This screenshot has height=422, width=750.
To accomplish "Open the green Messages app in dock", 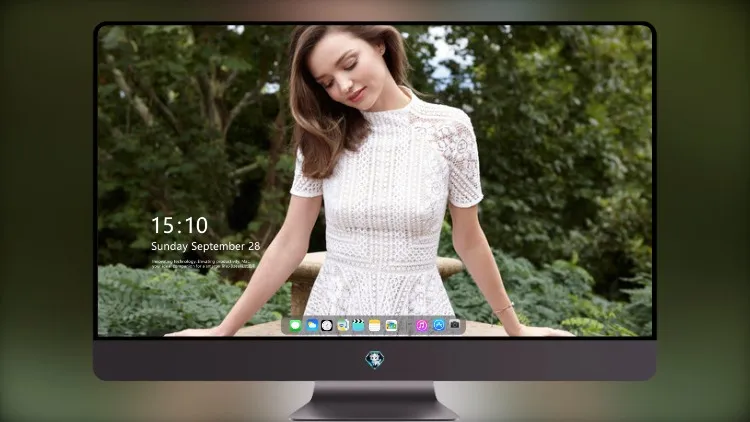I will click(295, 326).
